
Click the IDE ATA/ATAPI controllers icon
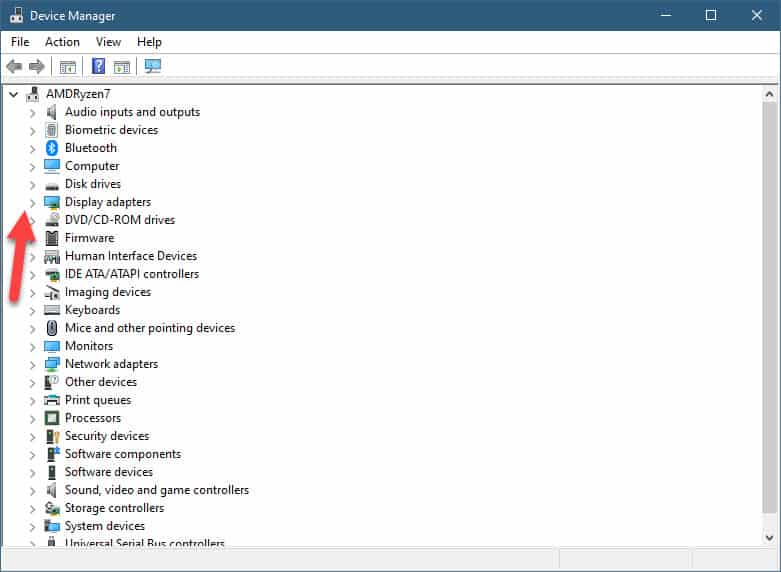point(52,275)
